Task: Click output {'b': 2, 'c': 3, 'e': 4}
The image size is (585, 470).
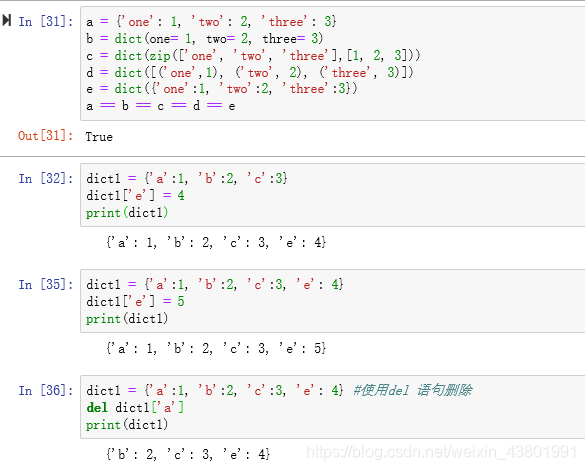Action: [x=188, y=454]
